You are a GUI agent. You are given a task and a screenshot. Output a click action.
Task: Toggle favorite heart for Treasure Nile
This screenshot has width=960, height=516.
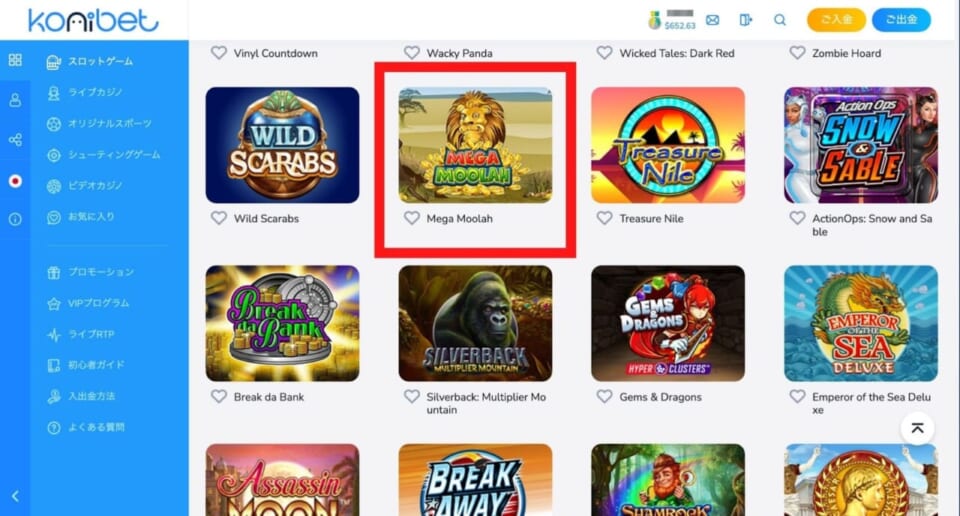(604, 218)
